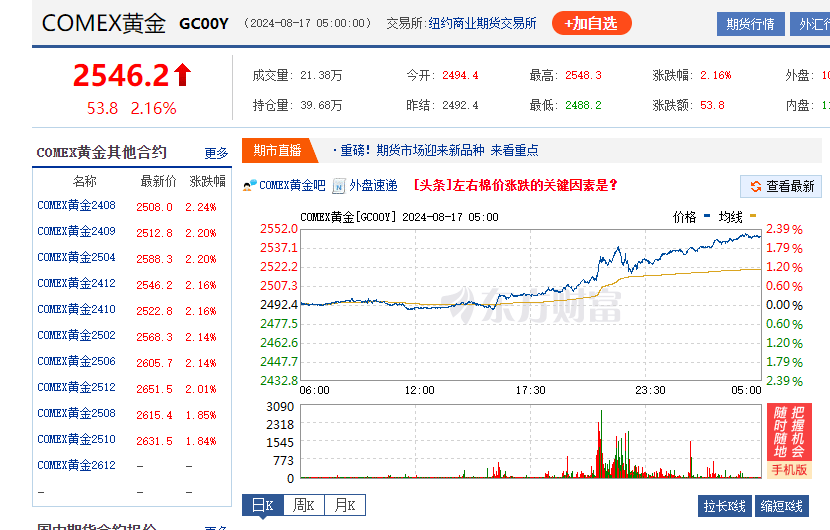Open the COMEX黄金2508 contract
Screen dimensions: 830x530
(76, 413)
